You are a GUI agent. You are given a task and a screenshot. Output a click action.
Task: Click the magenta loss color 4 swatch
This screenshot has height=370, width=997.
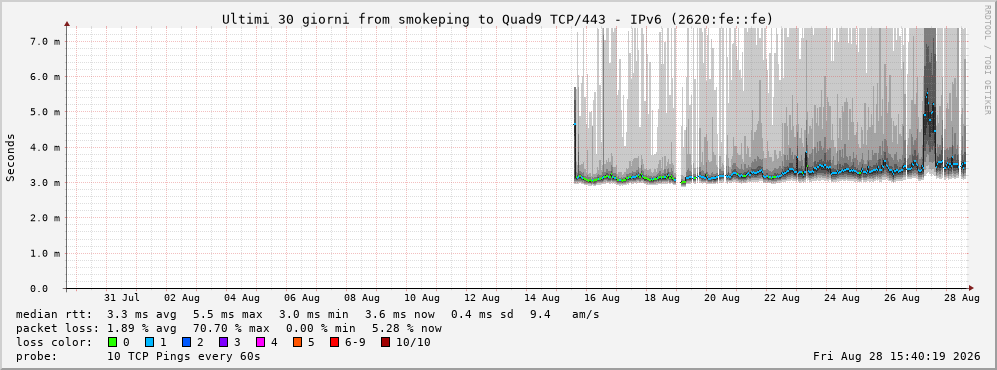tap(260, 342)
